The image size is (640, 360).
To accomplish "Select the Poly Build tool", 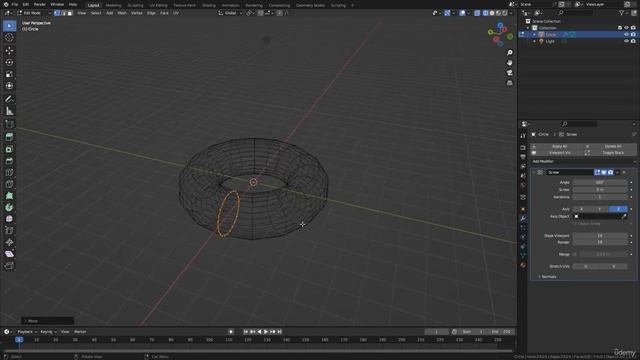I will [x=9, y=196].
